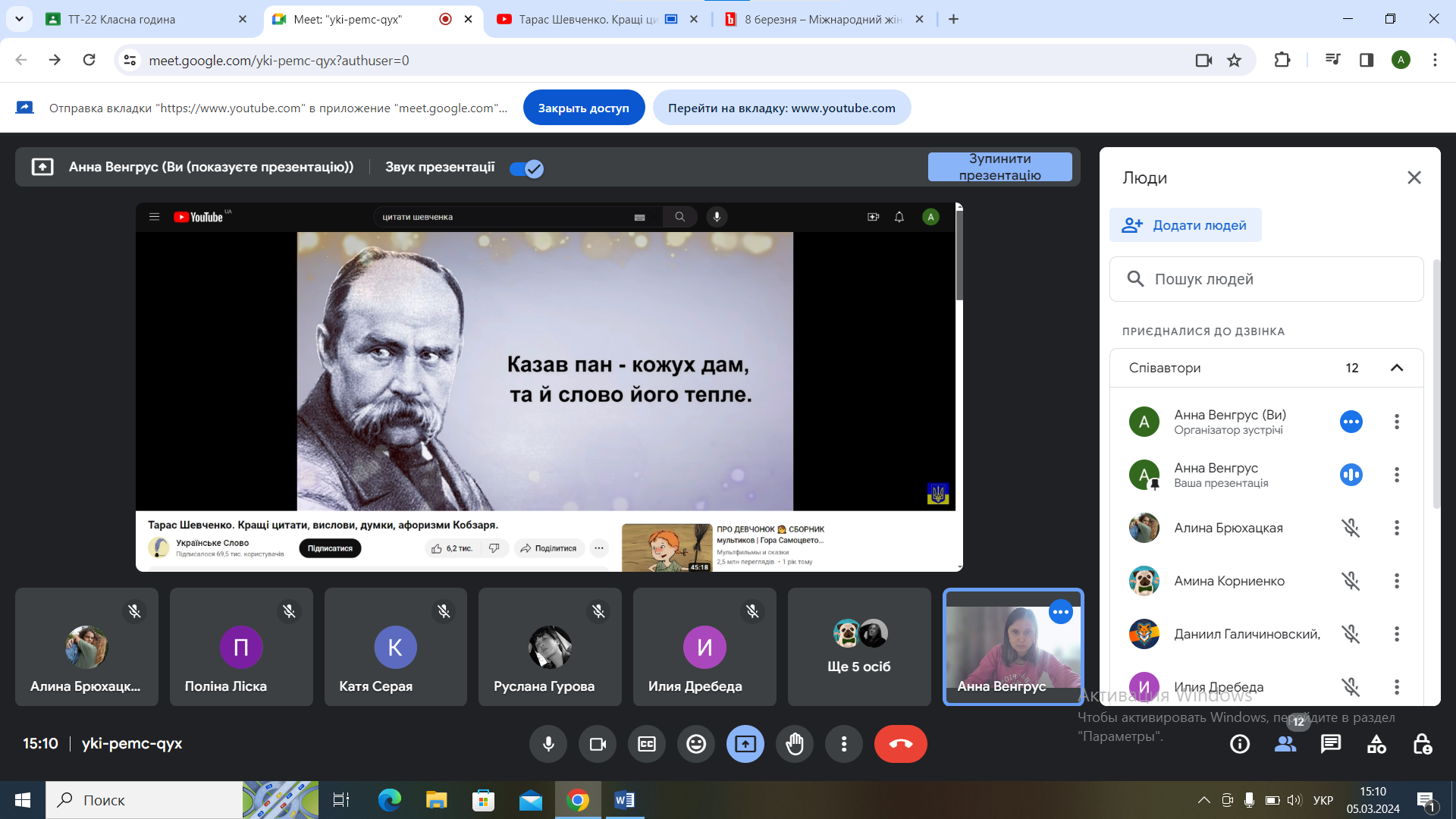1456x819 pixels.
Task: Open options for Амина Корниенко in people list
Action: coord(1397,581)
